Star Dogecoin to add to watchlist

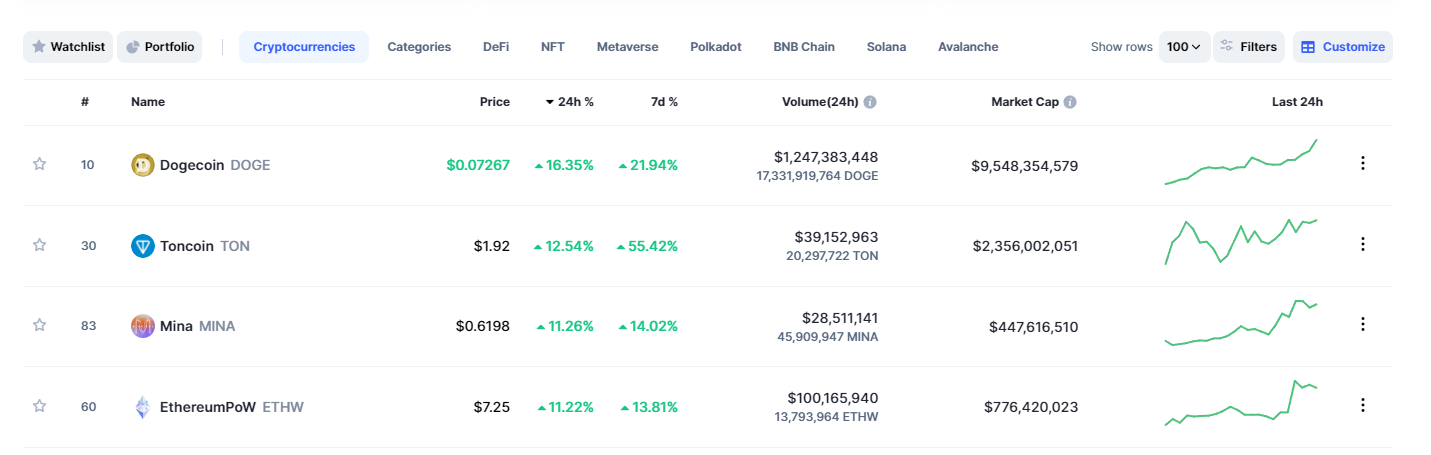click(40, 164)
